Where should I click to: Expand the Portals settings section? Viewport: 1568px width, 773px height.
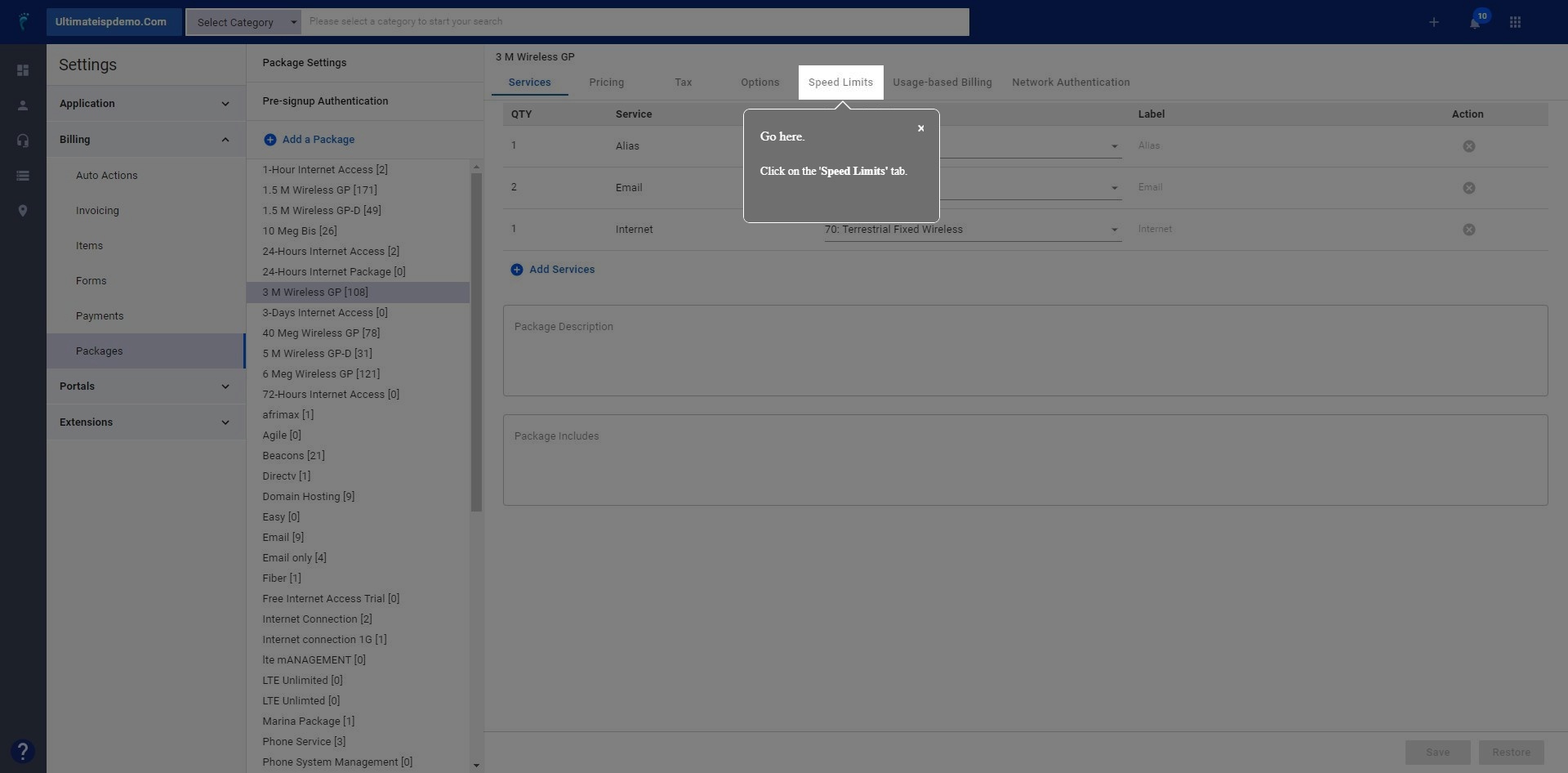146,386
